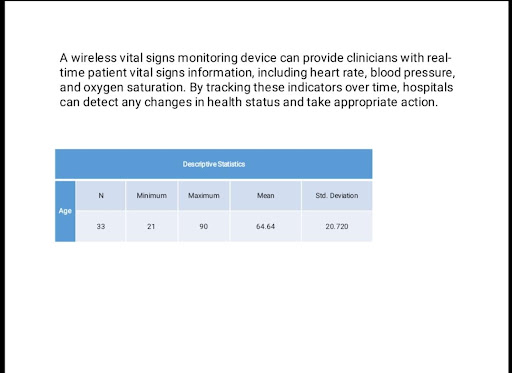512x373 pixels.
Task: Click the Age row label cell
Action: coord(65,211)
